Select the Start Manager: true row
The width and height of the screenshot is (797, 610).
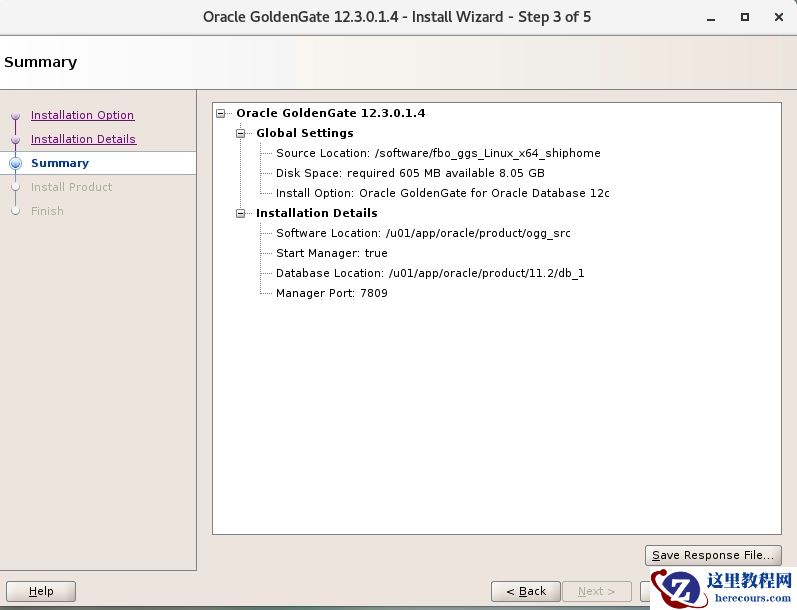tap(332, 253)
